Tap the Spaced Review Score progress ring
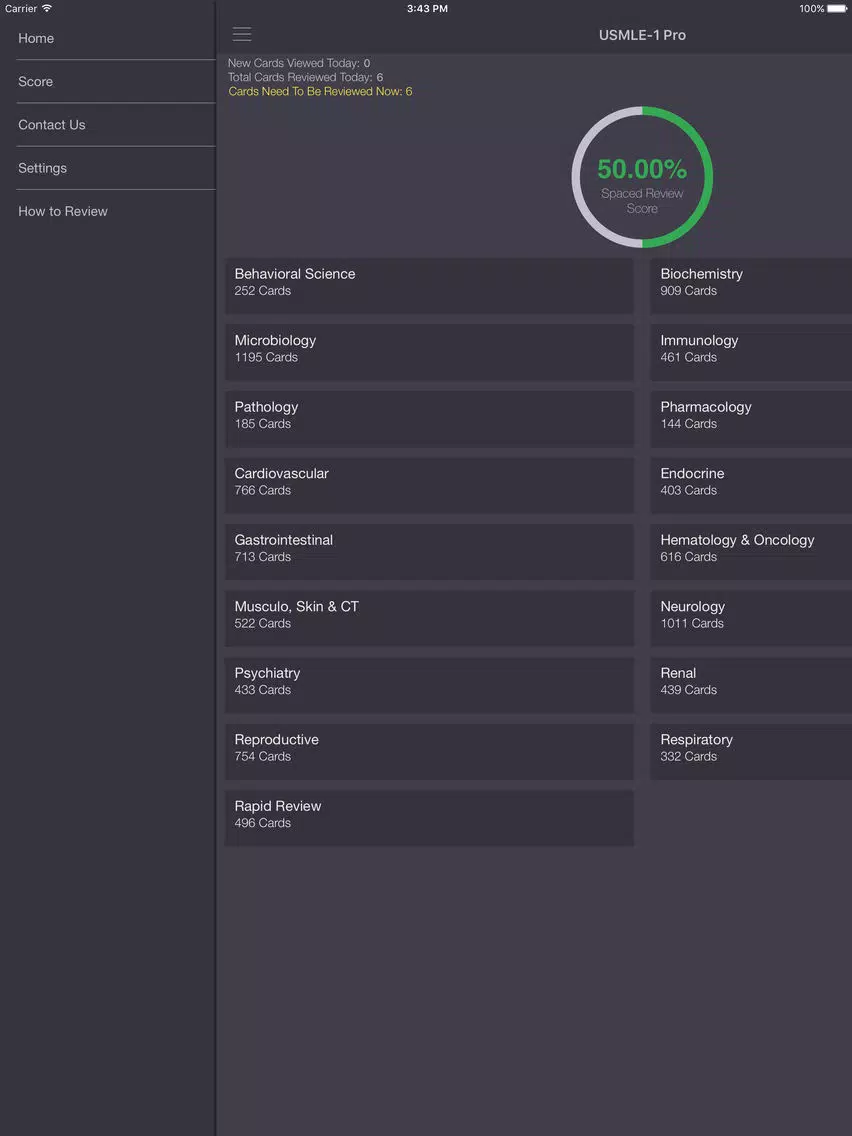 coord(642,177)
